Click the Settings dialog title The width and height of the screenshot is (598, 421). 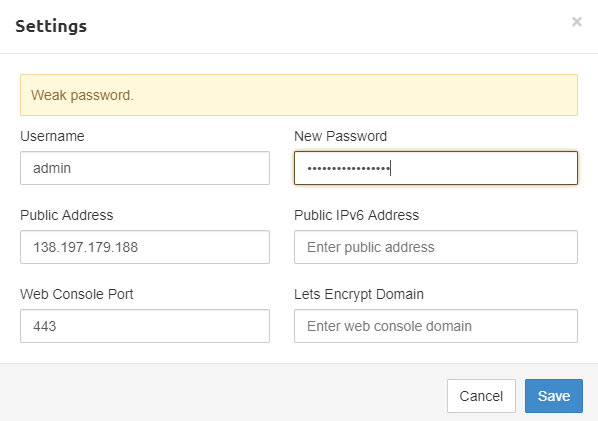[51, 26]
